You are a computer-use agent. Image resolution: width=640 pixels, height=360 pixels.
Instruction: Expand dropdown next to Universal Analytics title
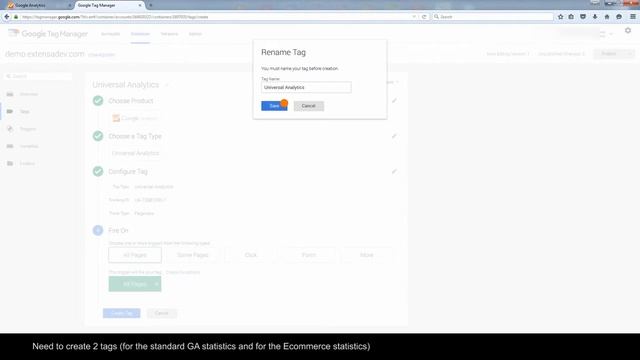point(166,85)
